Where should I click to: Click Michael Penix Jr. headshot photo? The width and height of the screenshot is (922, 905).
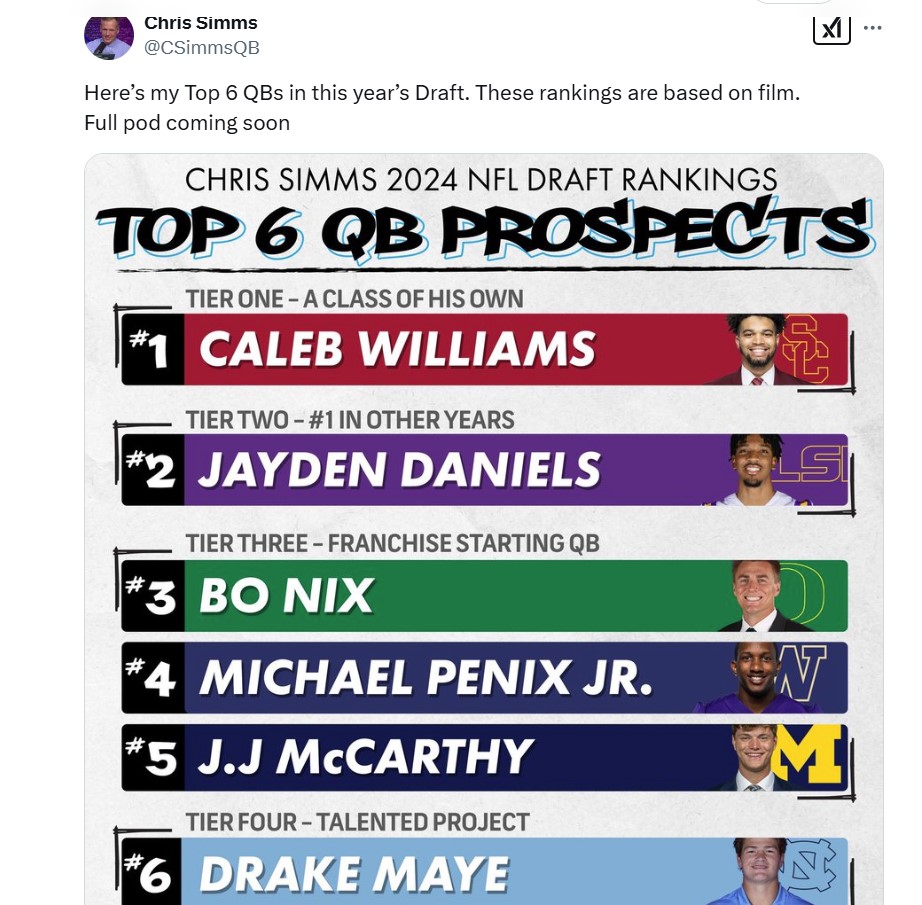[756, 677]
